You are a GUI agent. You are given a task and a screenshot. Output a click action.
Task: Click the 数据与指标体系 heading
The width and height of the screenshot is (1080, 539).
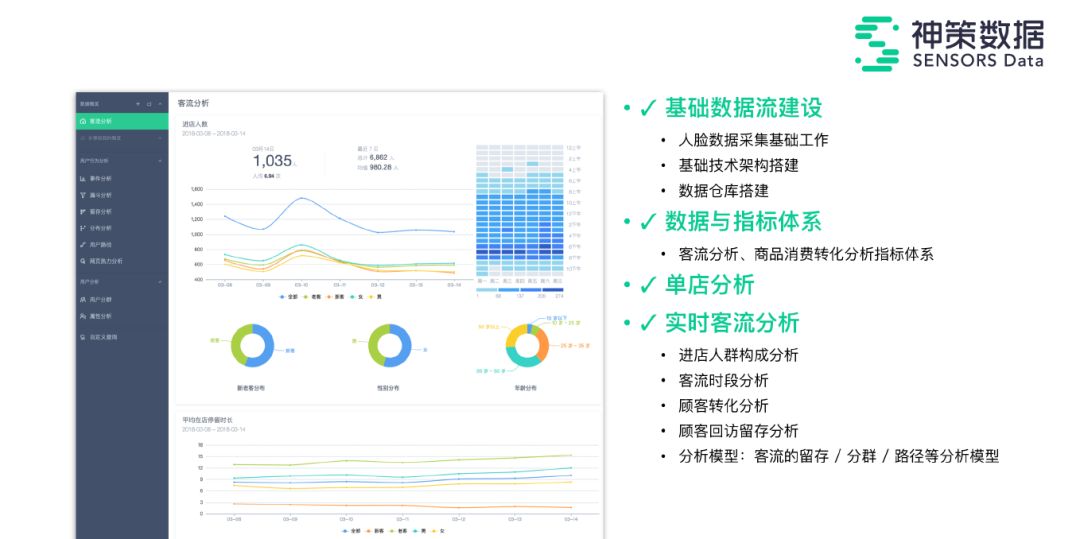(x=743, y=222)
